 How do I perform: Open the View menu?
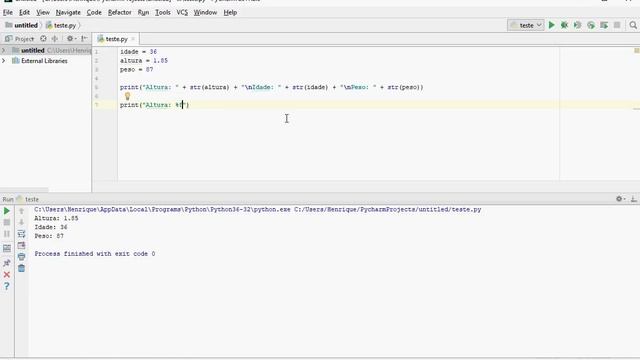point(43,13)
